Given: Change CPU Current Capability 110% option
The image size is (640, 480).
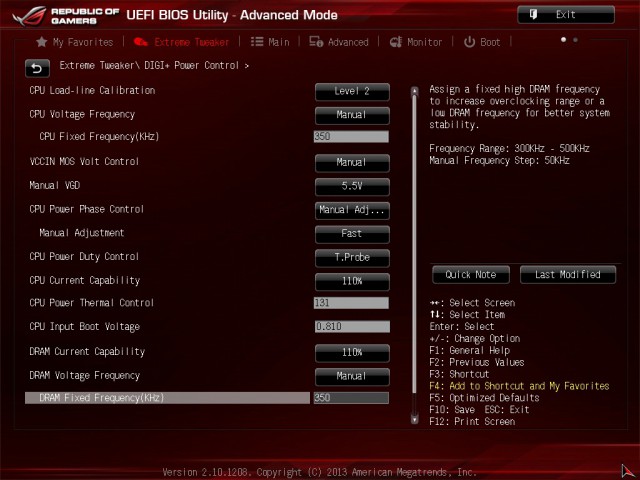Looking at the screenshot, I should coord(352,281).
